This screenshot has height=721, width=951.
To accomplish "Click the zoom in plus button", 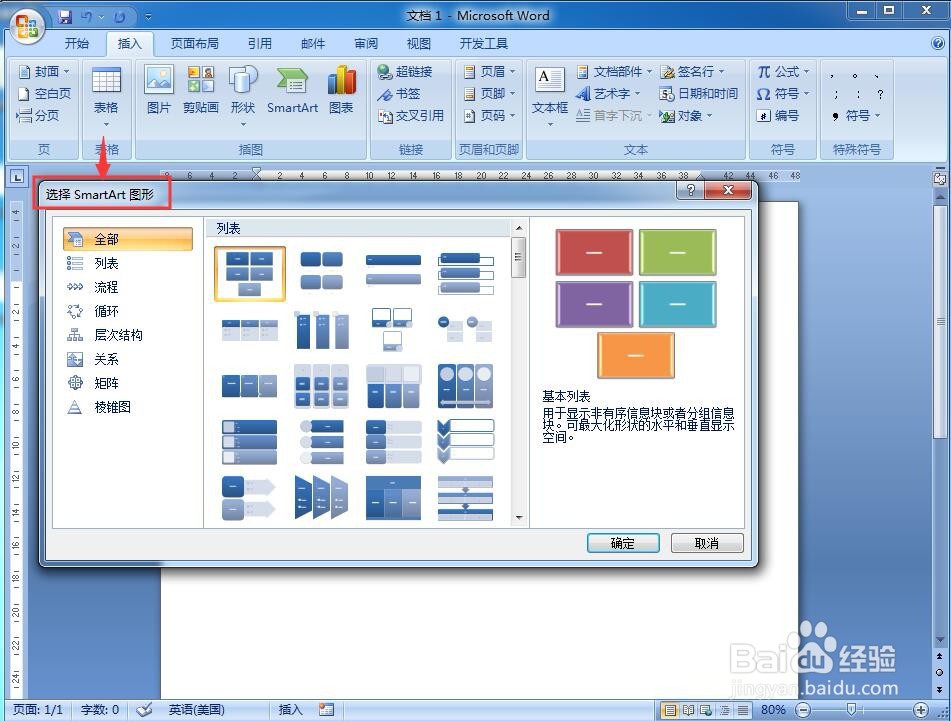I will click(x=921, y=709).
